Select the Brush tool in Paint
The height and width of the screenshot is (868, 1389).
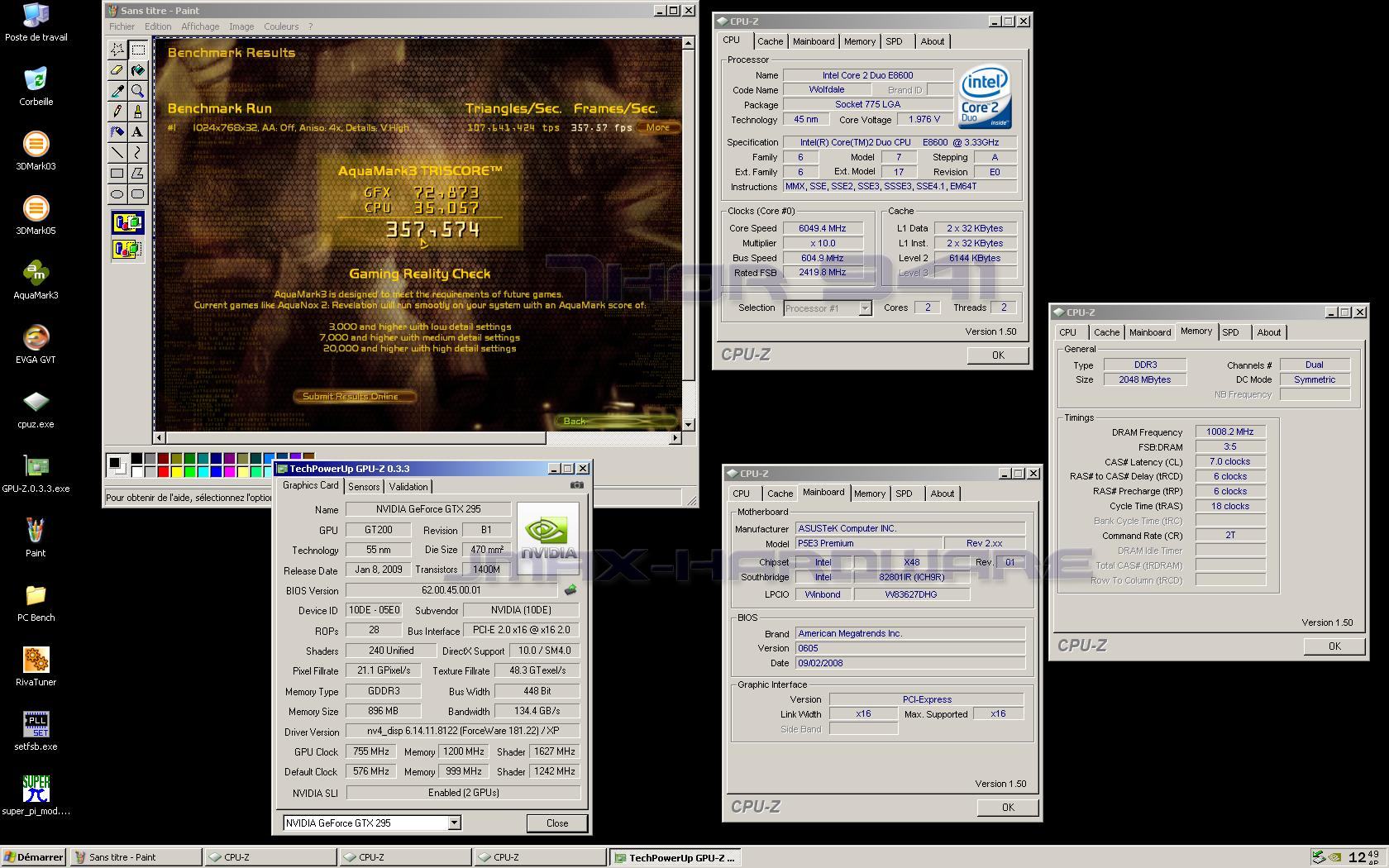[x=137, y=111]
